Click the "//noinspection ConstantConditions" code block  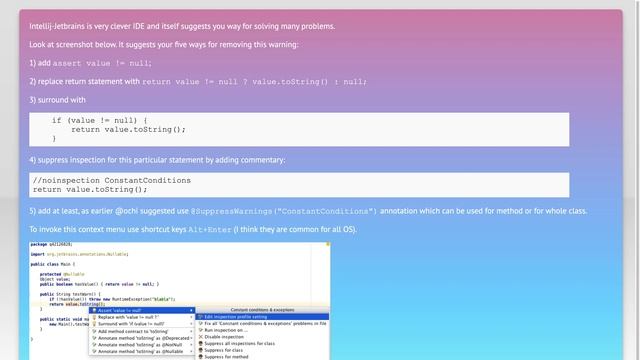pyautogui.click(x=299, y=185)
